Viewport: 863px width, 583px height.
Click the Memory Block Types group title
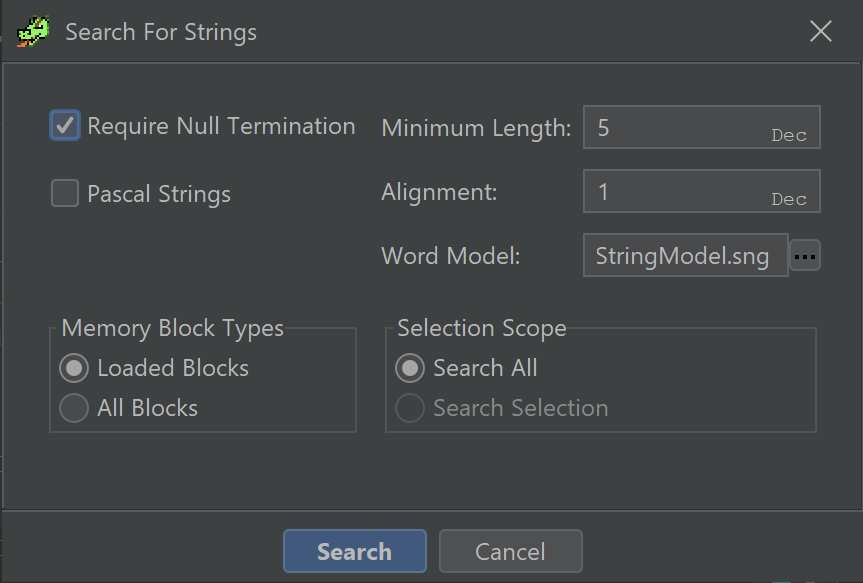[173, 328]
